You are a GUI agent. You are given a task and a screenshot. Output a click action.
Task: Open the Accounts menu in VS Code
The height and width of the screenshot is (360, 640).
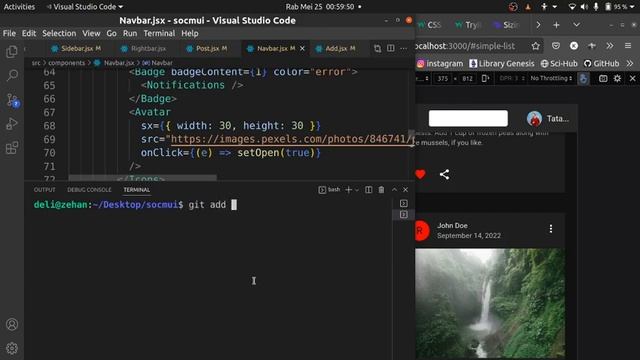12,324
